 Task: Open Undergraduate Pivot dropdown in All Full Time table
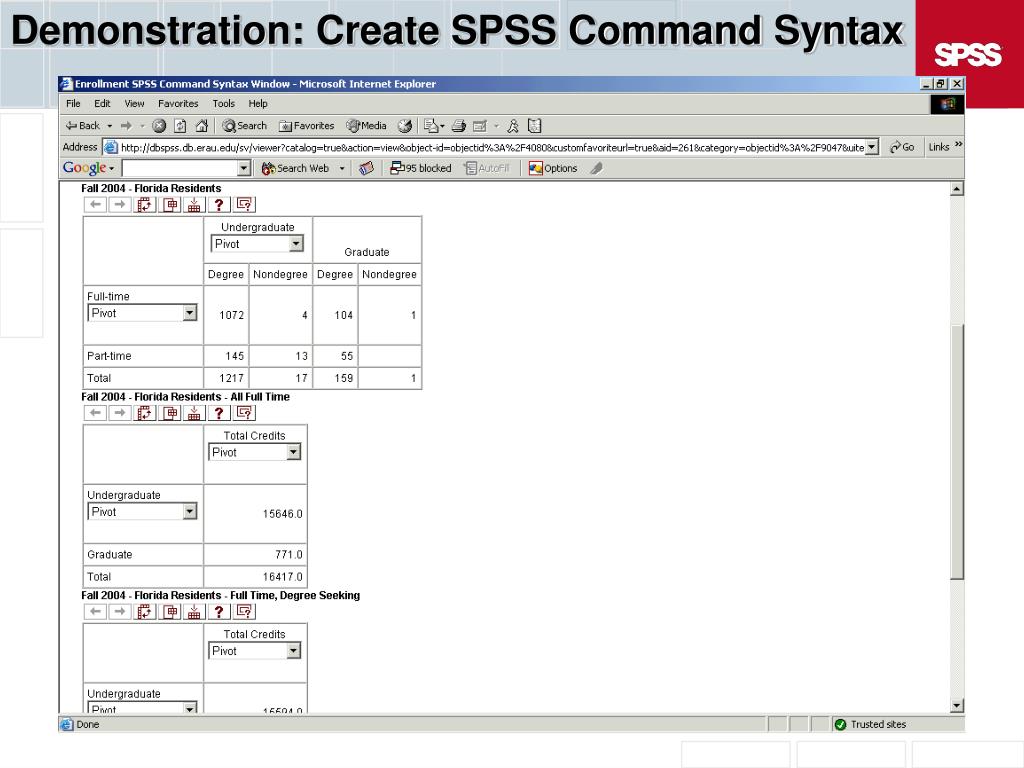(x=142, y=512)
